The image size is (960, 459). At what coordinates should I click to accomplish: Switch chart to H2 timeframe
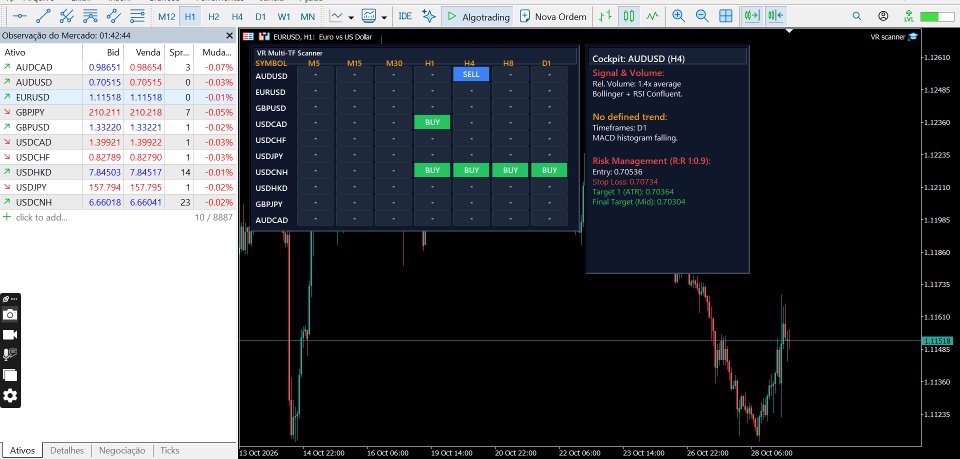tap(213, 17)
